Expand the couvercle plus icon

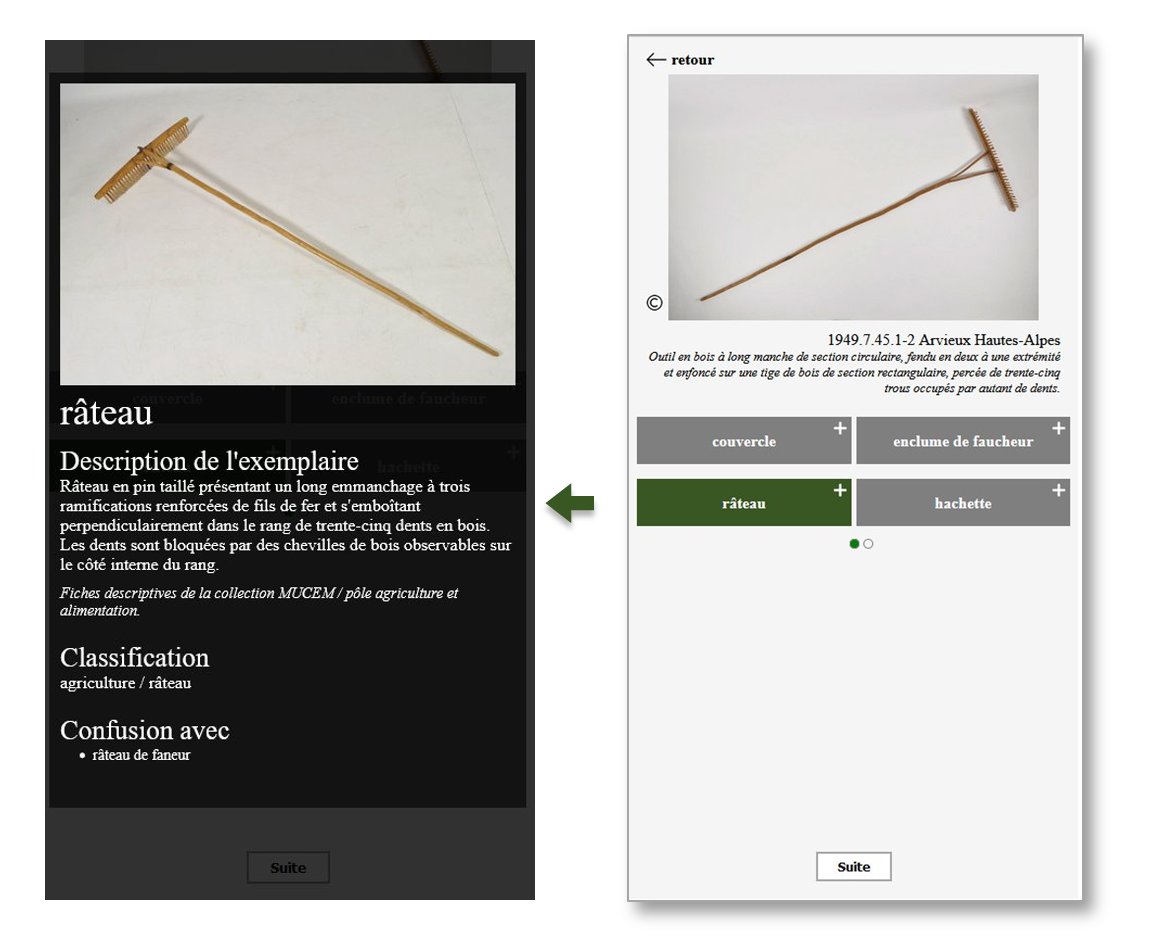[840, 428]
